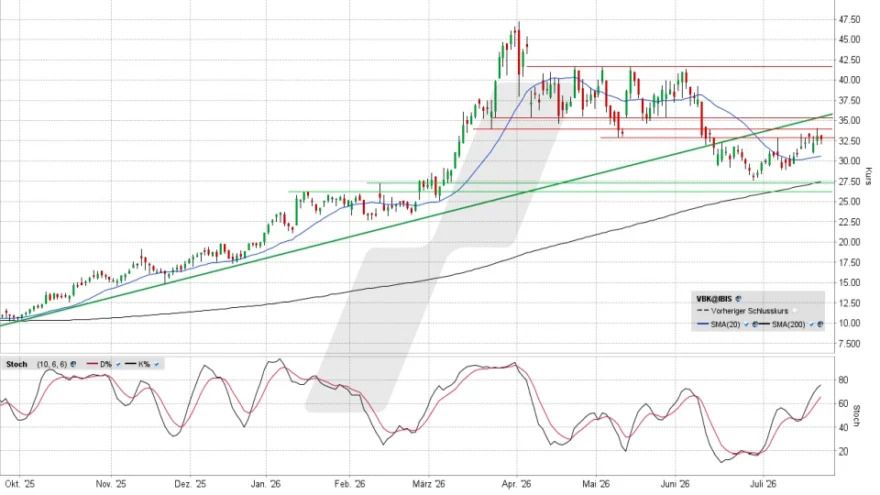
Task: Toggle Vorheriger Schlusskurs indicator dot
Action: pyautogui.click(x=795, y=310)
